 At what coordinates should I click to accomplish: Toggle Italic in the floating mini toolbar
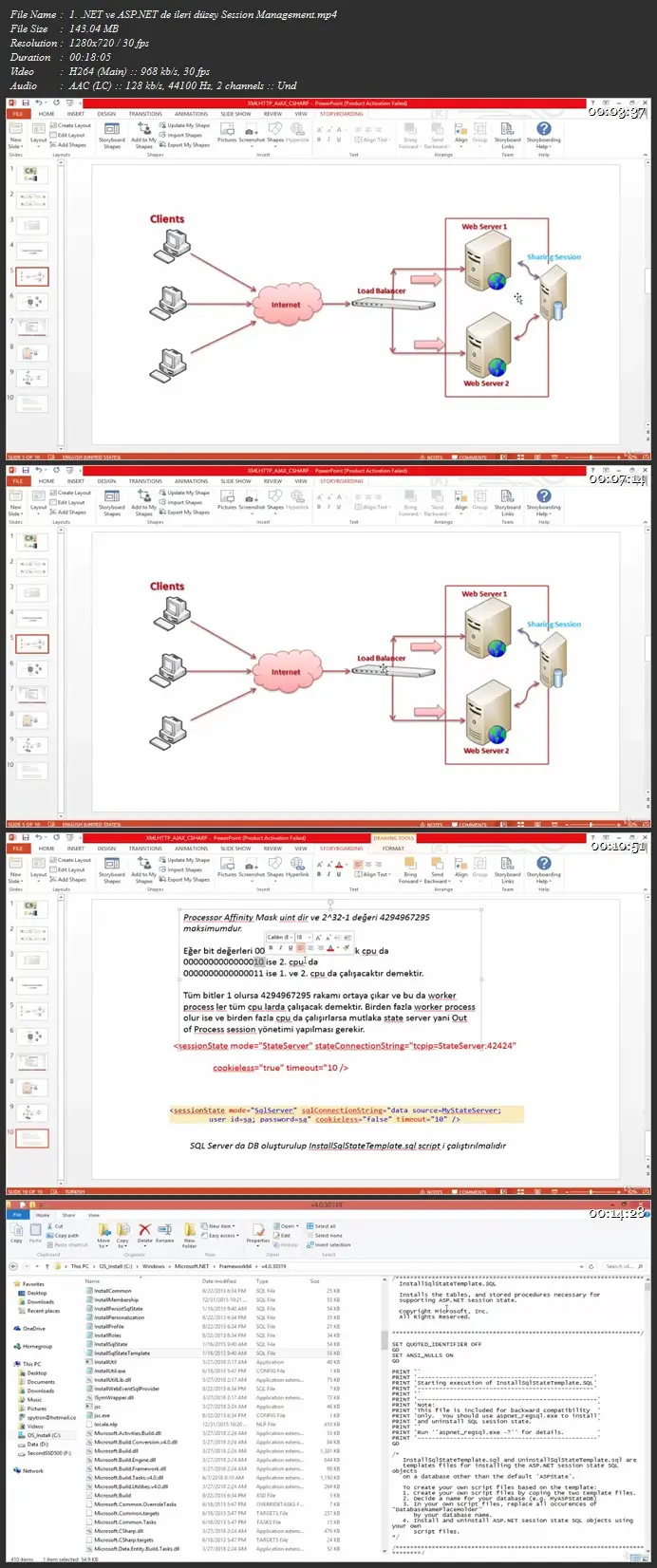[280, 947]
